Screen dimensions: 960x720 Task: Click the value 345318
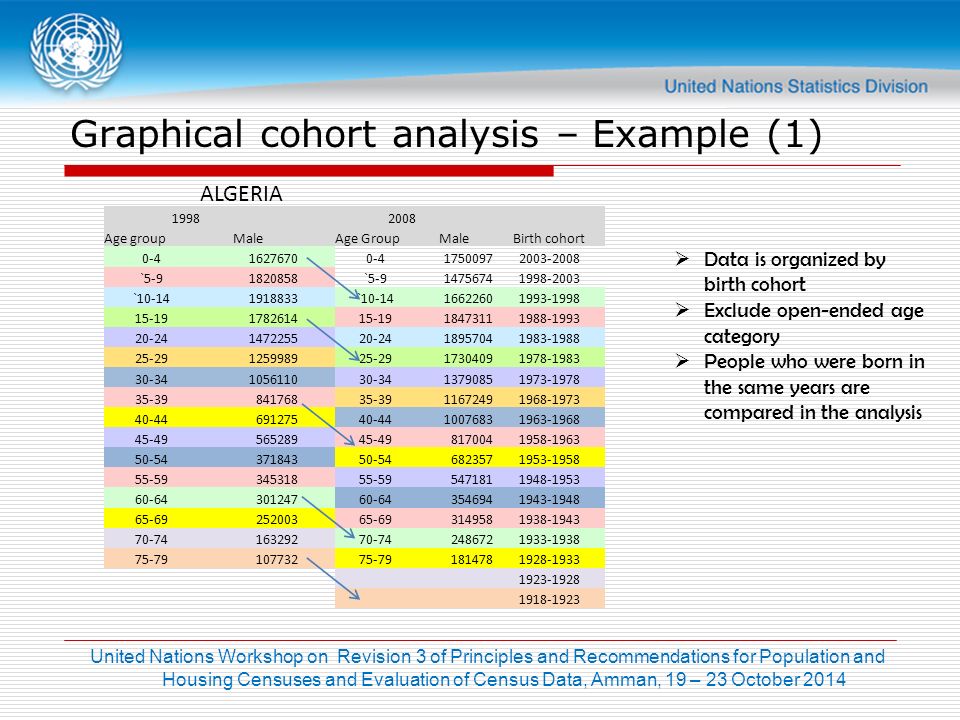[x=277, y=479]
